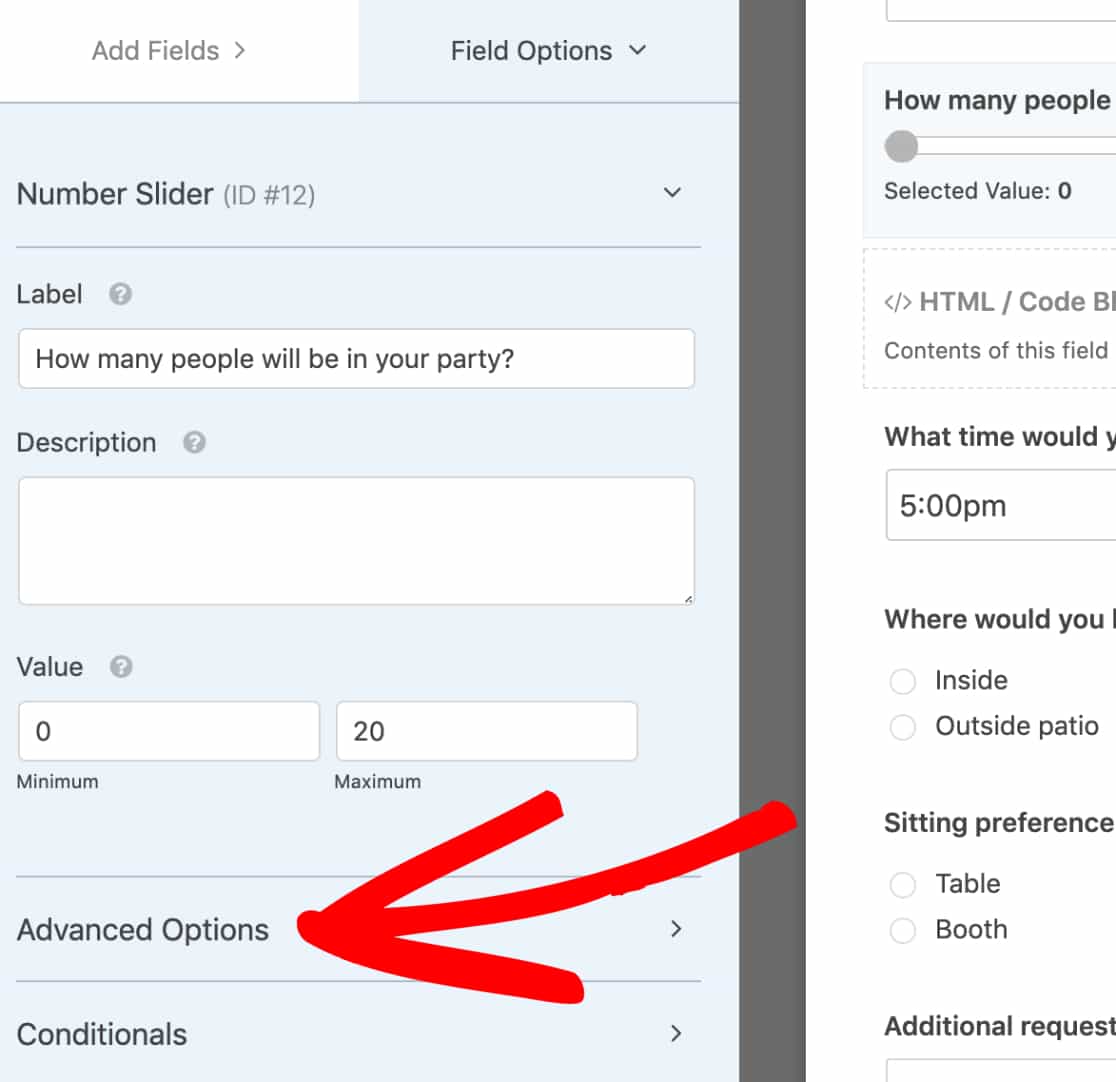The height and width of the screenshot is (1082, 1116).
Task: Click the Value help icon
Action: pos(120,666)
